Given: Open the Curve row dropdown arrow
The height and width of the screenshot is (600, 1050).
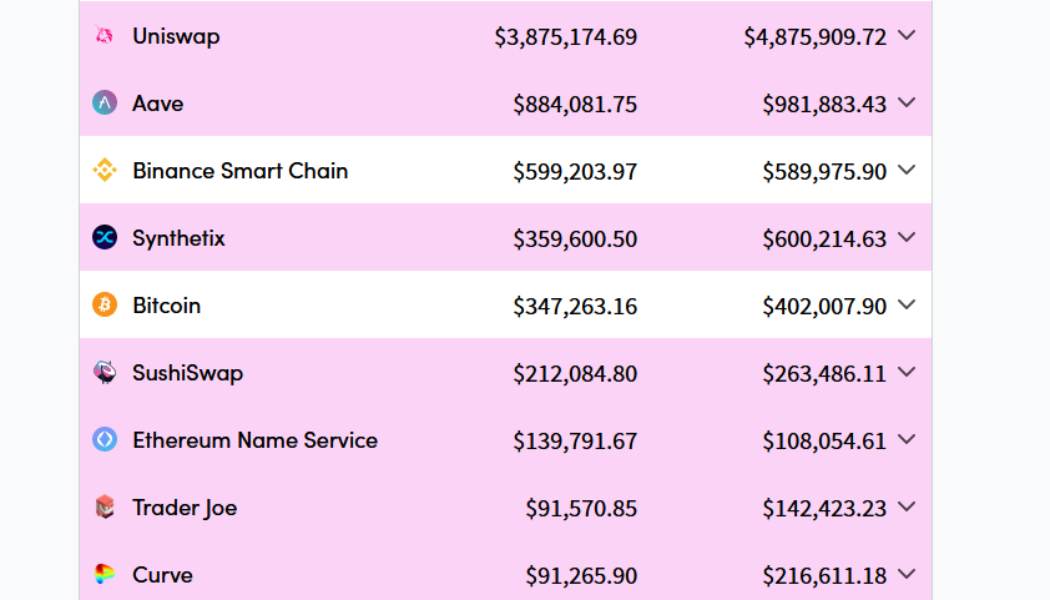Looking at the screenshot, I should (907, 575).
